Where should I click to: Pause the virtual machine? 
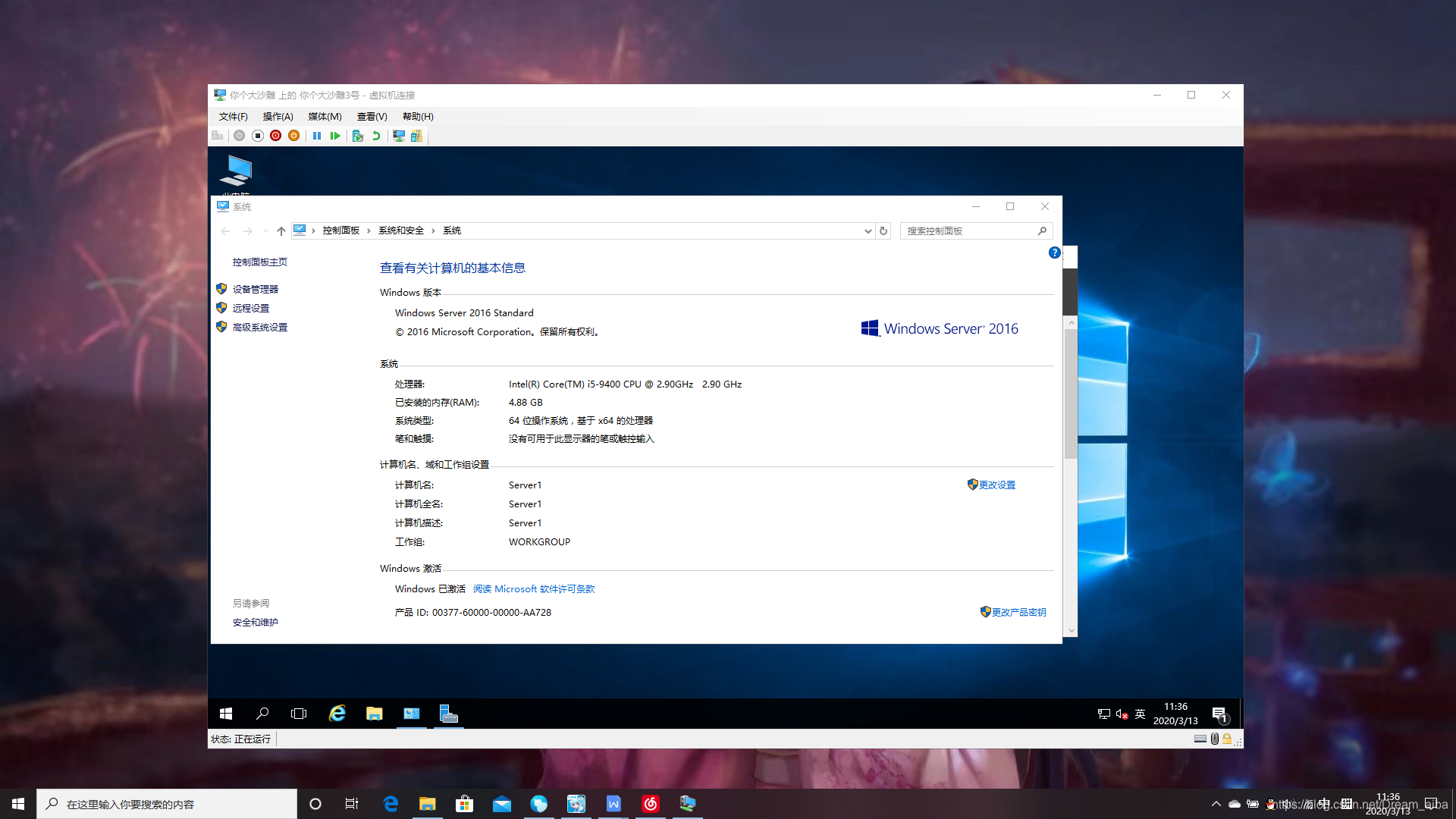click(x=317, y=136)
